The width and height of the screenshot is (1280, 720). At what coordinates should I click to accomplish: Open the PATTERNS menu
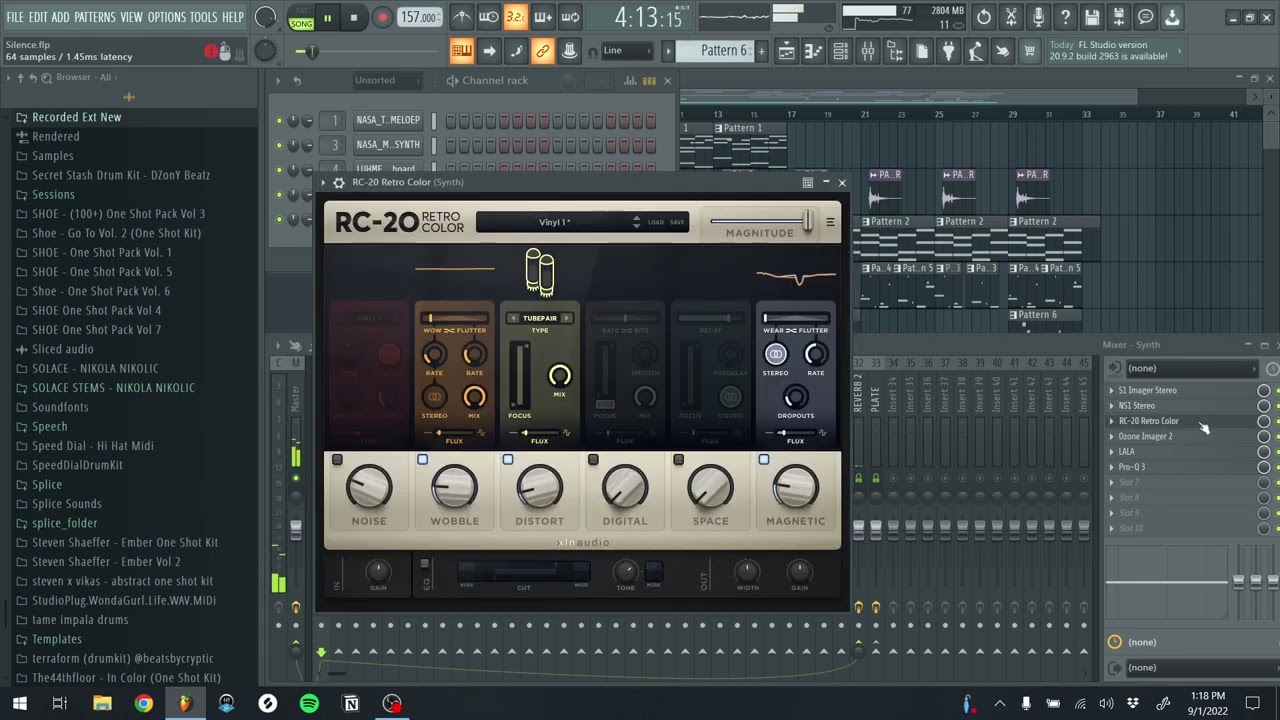click(x=95, y=17)
